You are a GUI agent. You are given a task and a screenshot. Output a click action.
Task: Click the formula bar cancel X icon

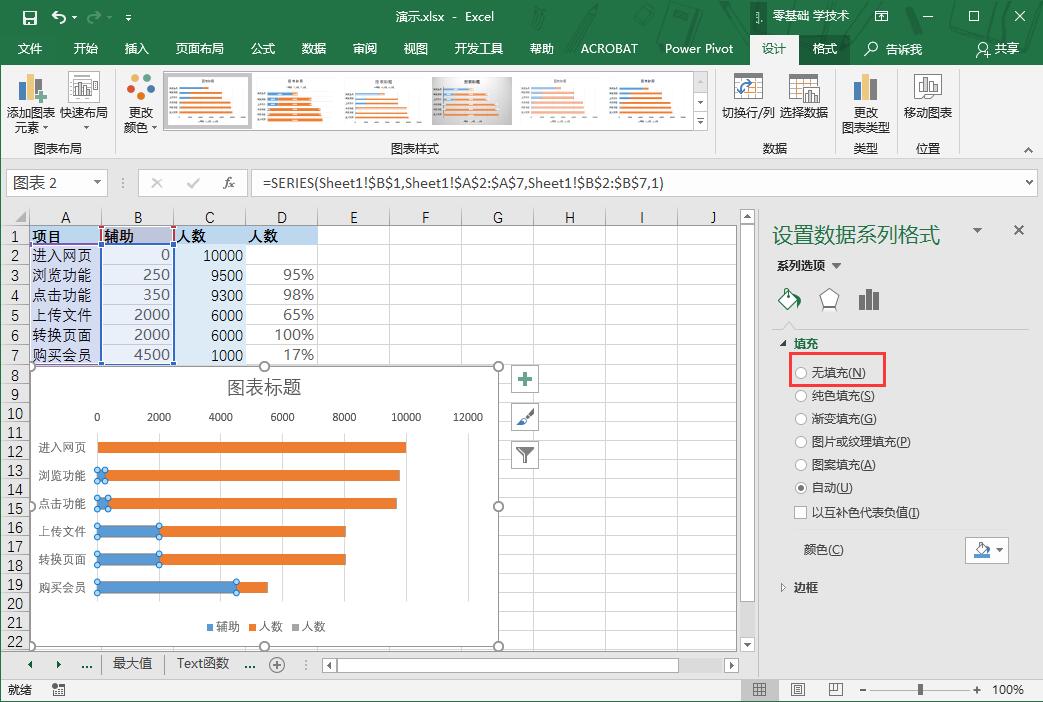(x=157, y=183)
